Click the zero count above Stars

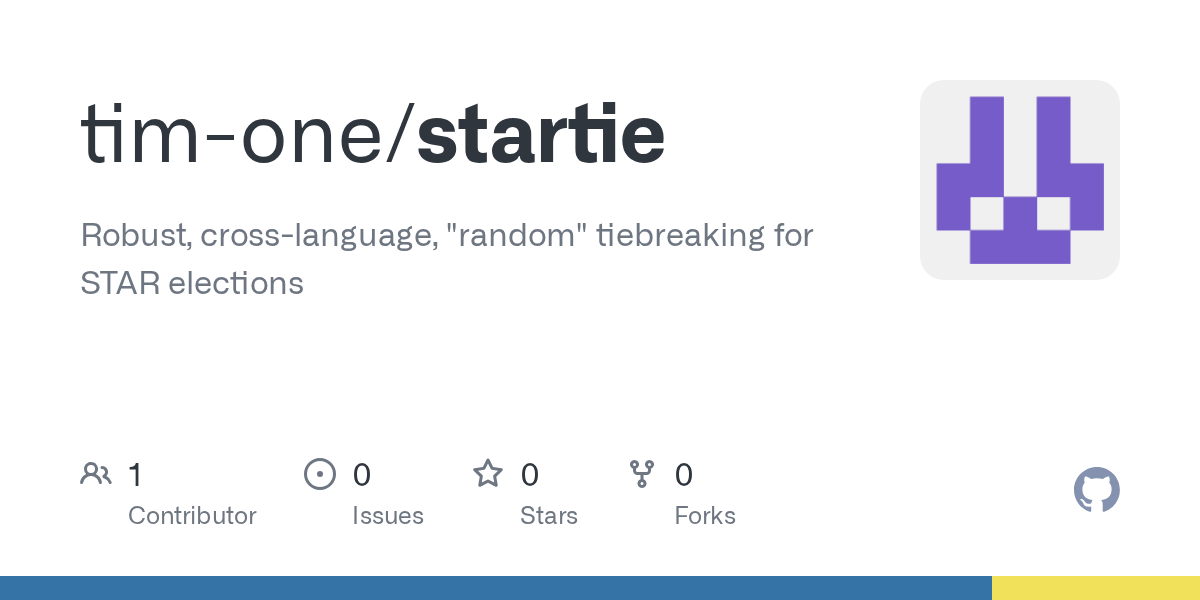(x=530, y=475)
